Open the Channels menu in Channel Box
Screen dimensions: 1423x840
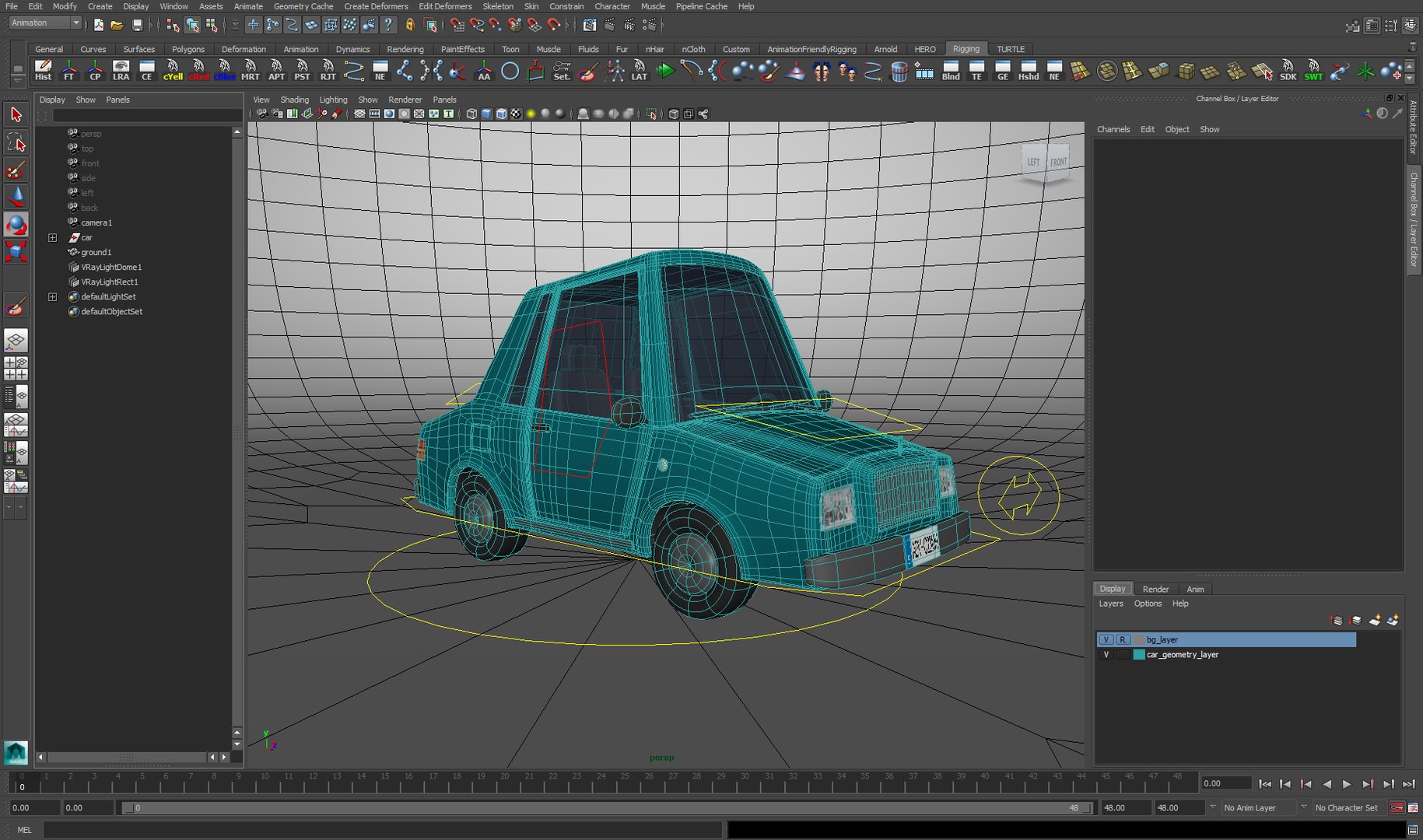click(1113, 129)
